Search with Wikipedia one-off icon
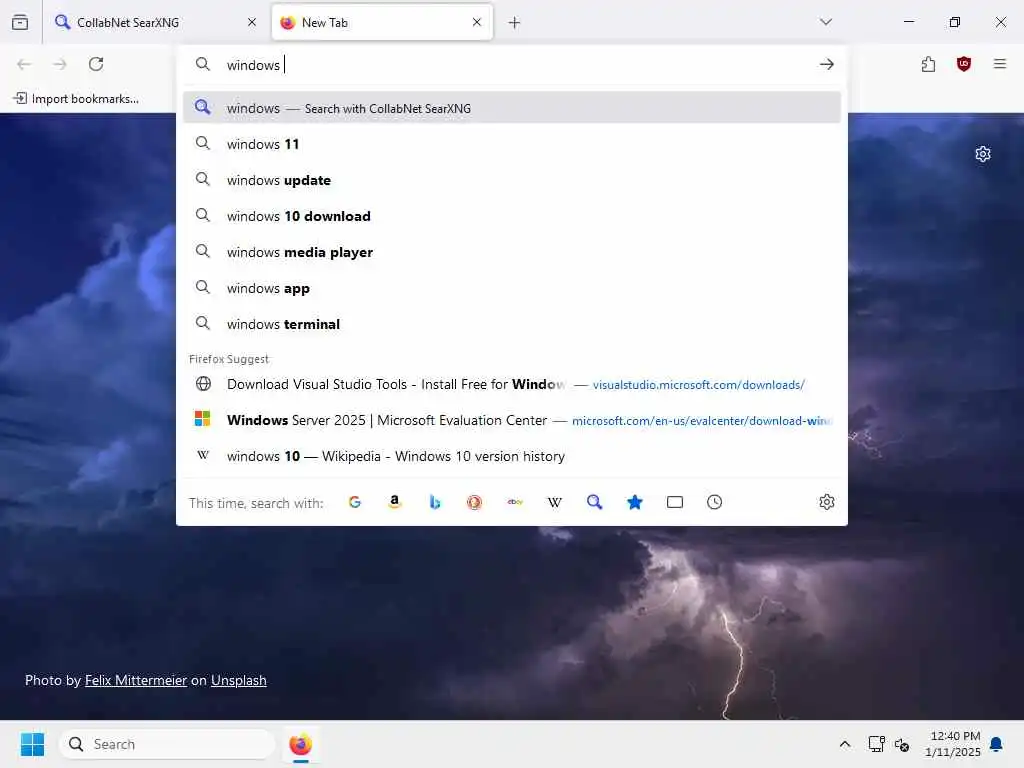Screen dimensions: 1024x768 (x=554, y=502)
